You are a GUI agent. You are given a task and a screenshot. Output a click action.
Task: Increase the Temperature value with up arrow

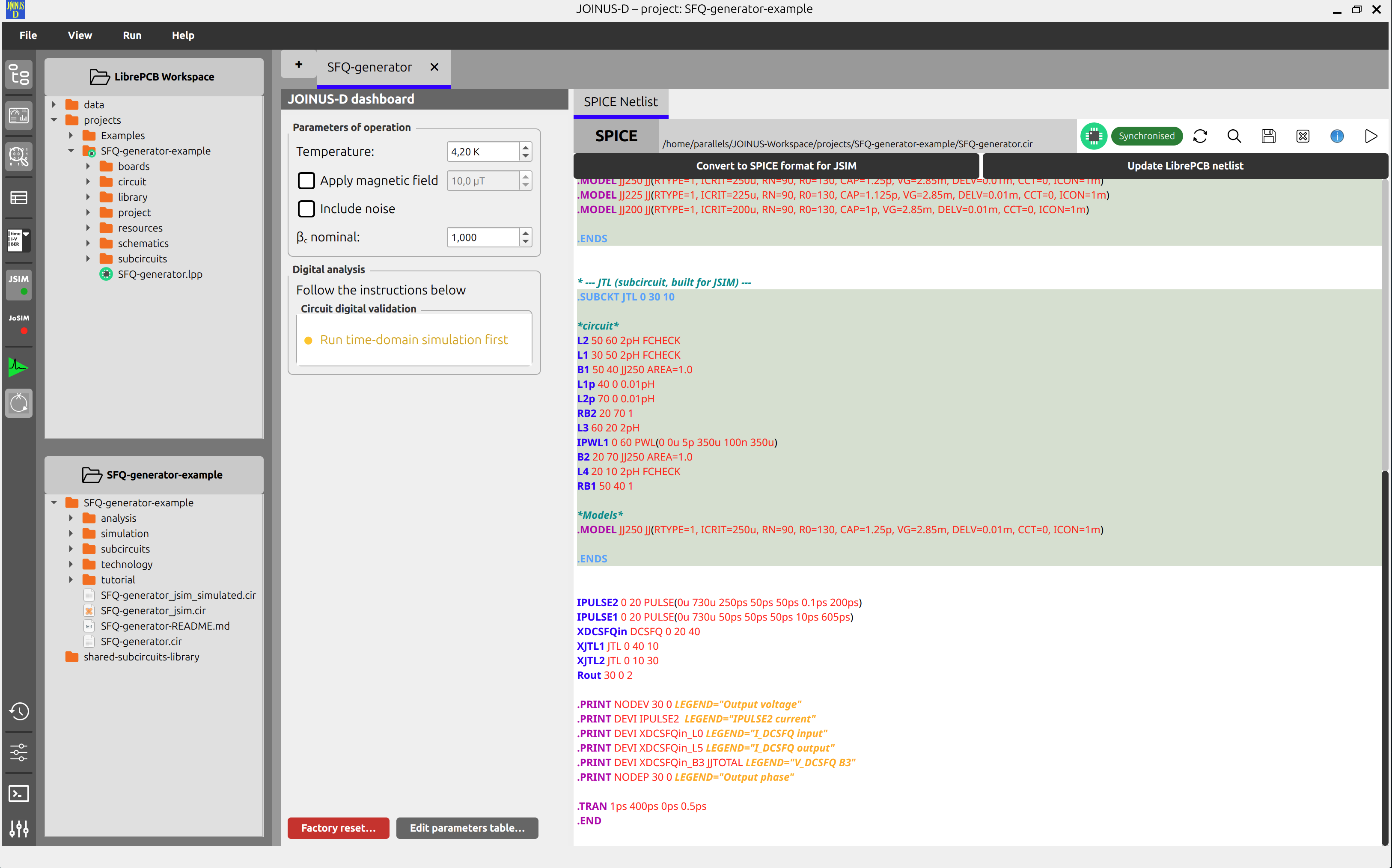click(525, 147)
